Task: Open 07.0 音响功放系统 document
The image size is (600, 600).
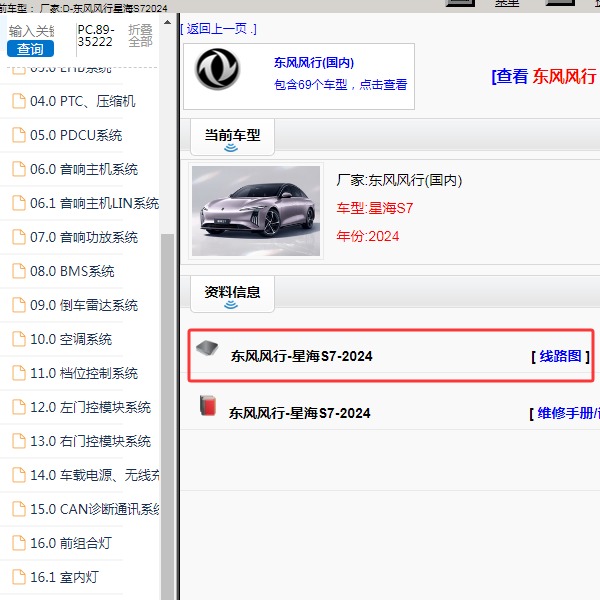Action: tap(84, 237)
